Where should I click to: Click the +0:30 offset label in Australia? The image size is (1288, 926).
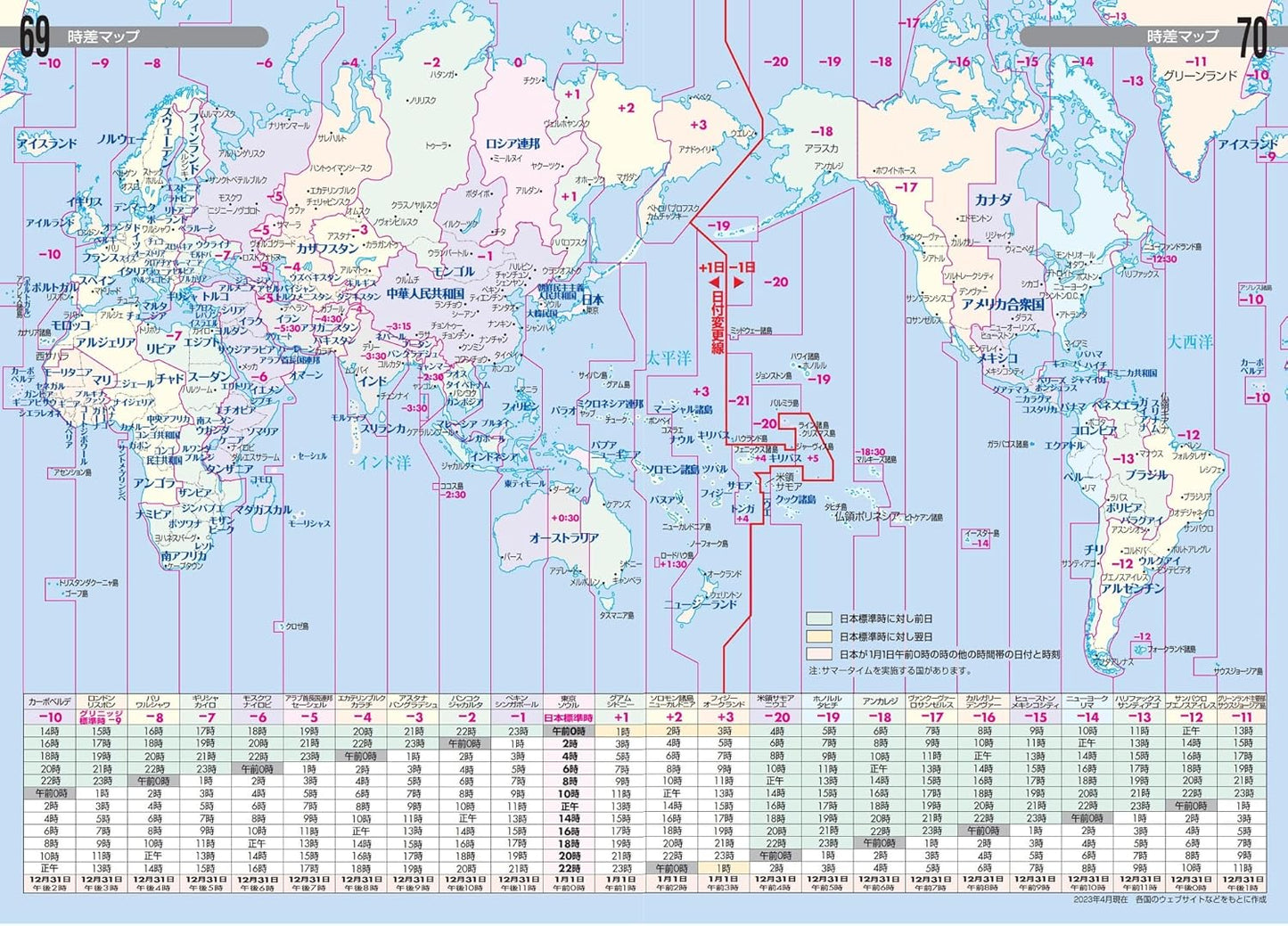pos(564,518)
